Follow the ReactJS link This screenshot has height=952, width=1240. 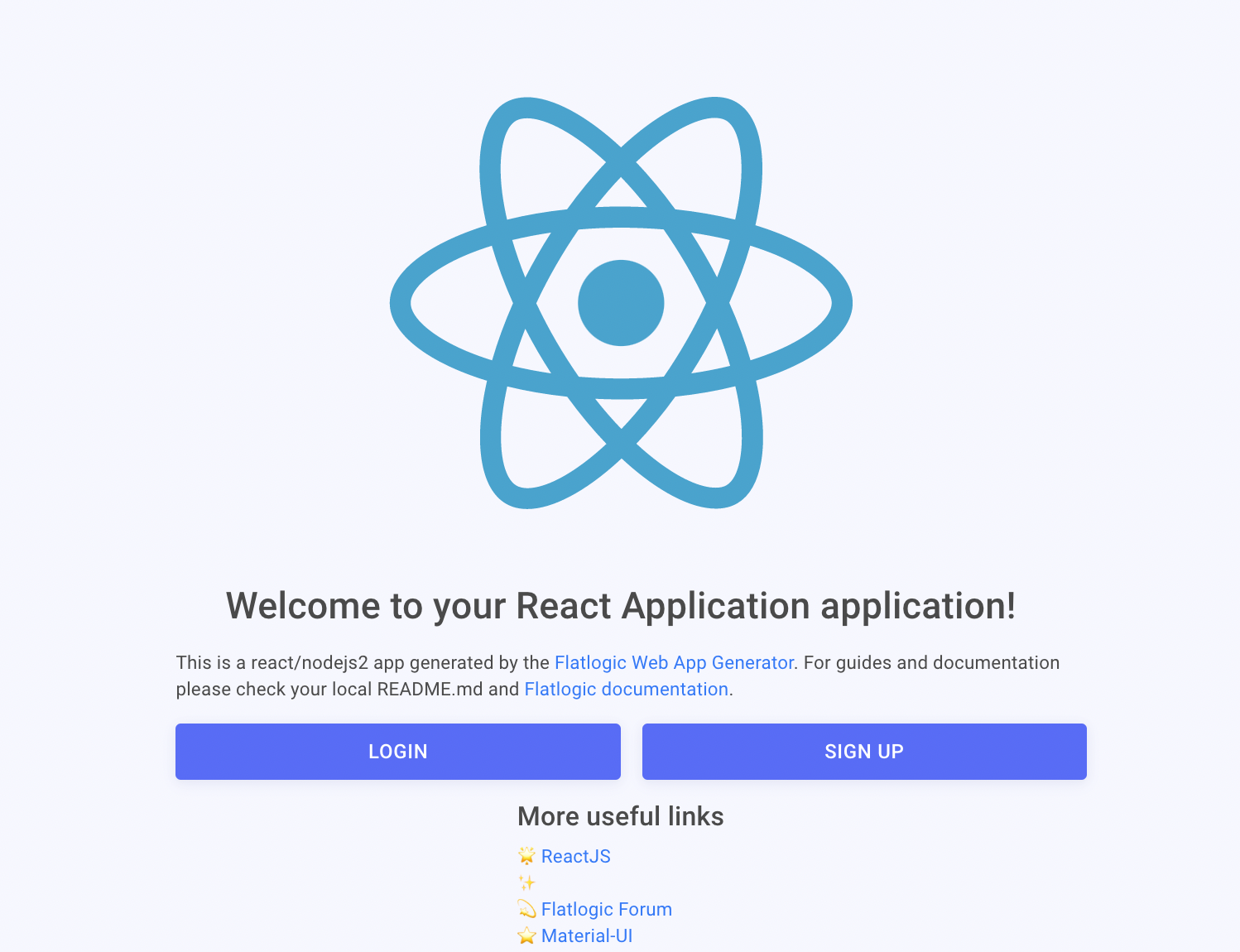(576, 856)
